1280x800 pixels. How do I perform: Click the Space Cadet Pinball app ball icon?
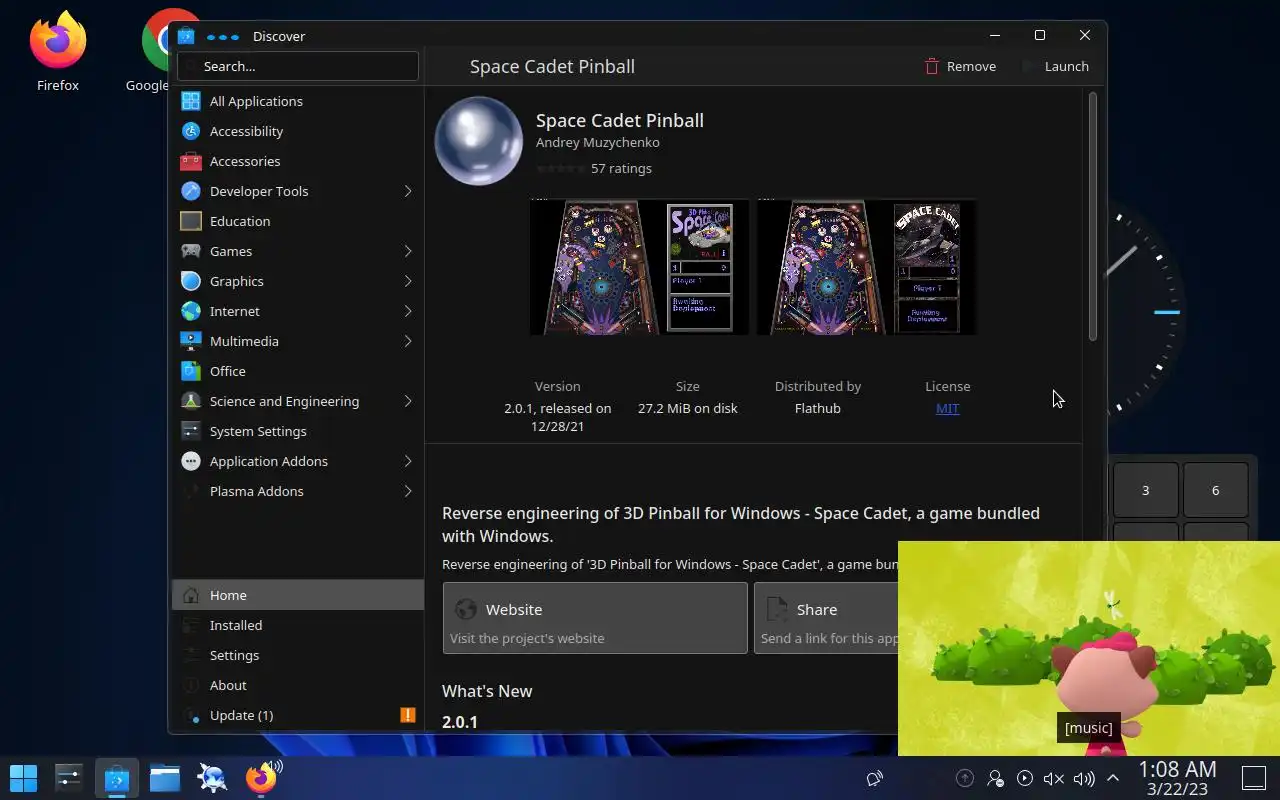[x=479, y=141]
